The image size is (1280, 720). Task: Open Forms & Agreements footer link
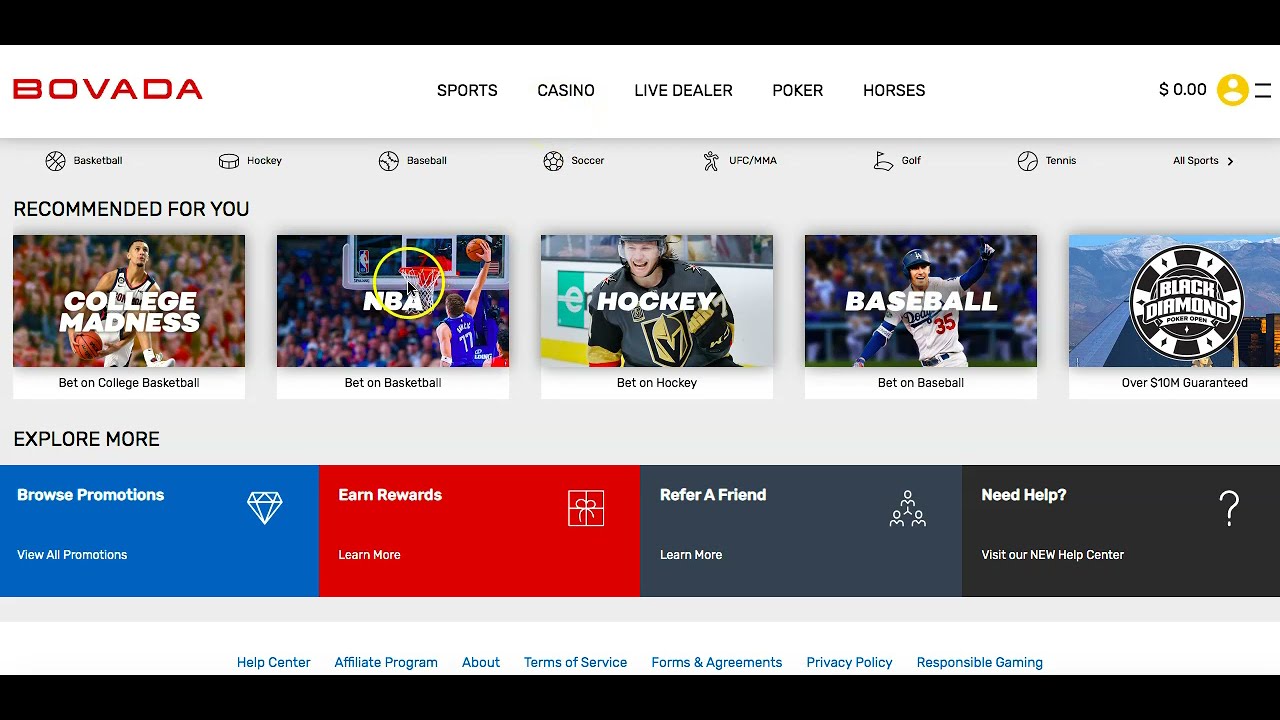point(717,663)
